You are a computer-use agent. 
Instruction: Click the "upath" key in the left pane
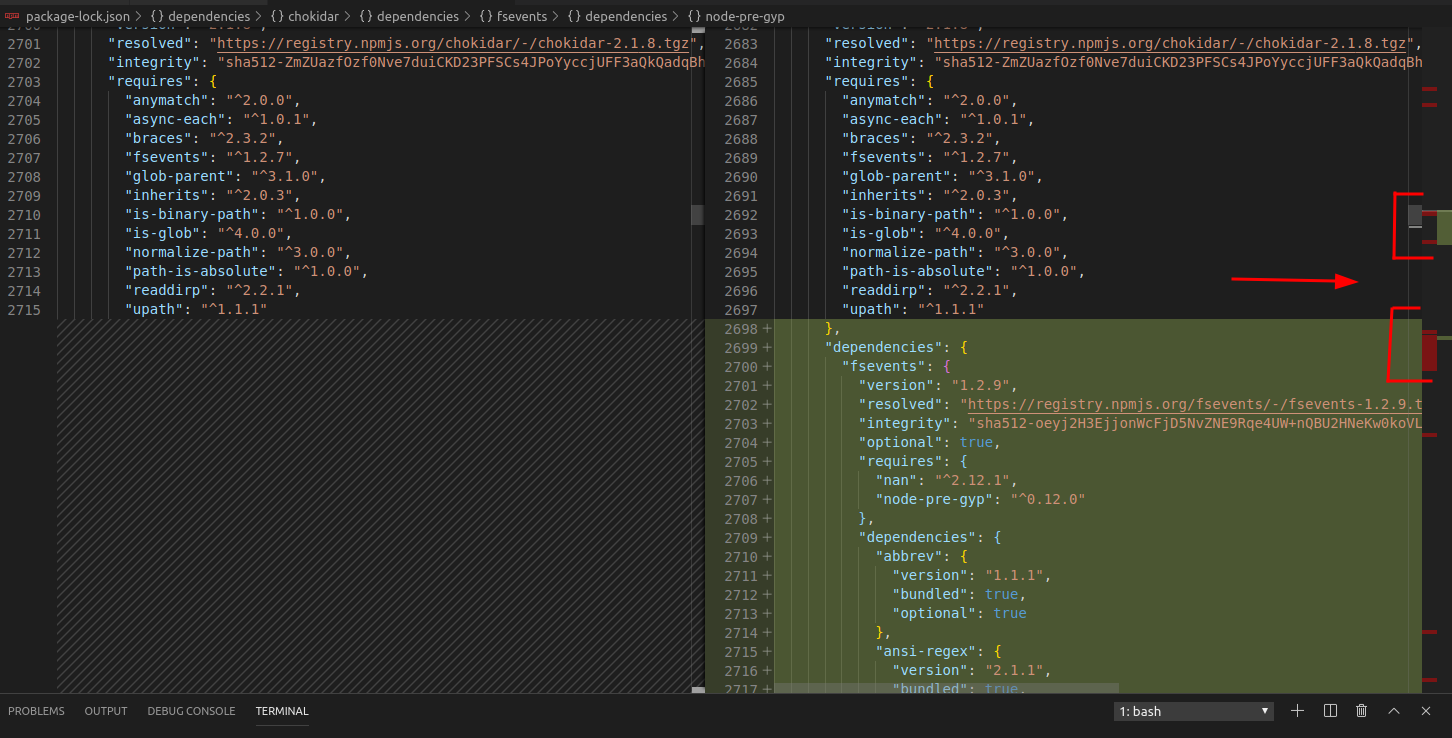click(x=154, y=310)
